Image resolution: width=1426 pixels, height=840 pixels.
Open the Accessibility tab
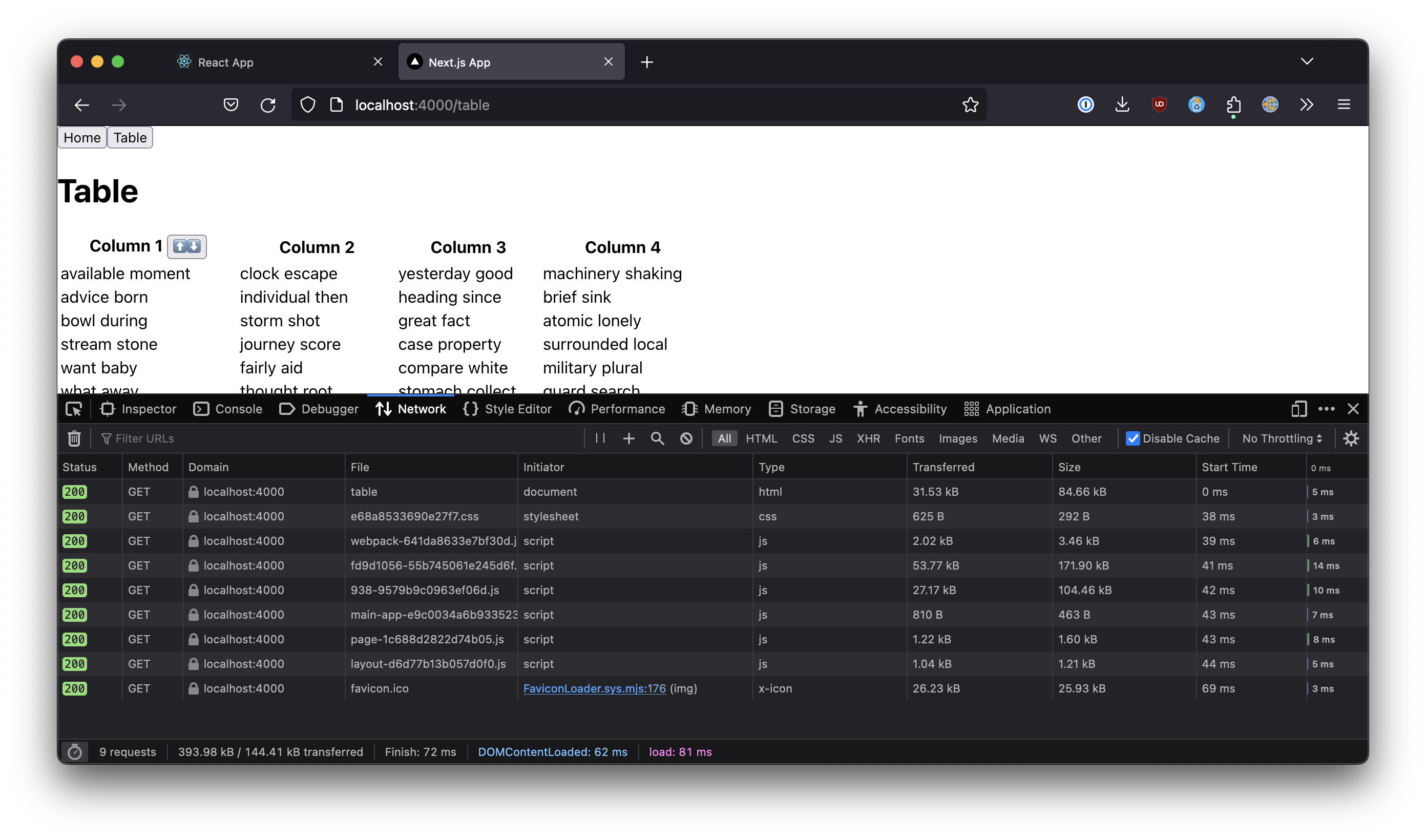[x=900, y=409]
